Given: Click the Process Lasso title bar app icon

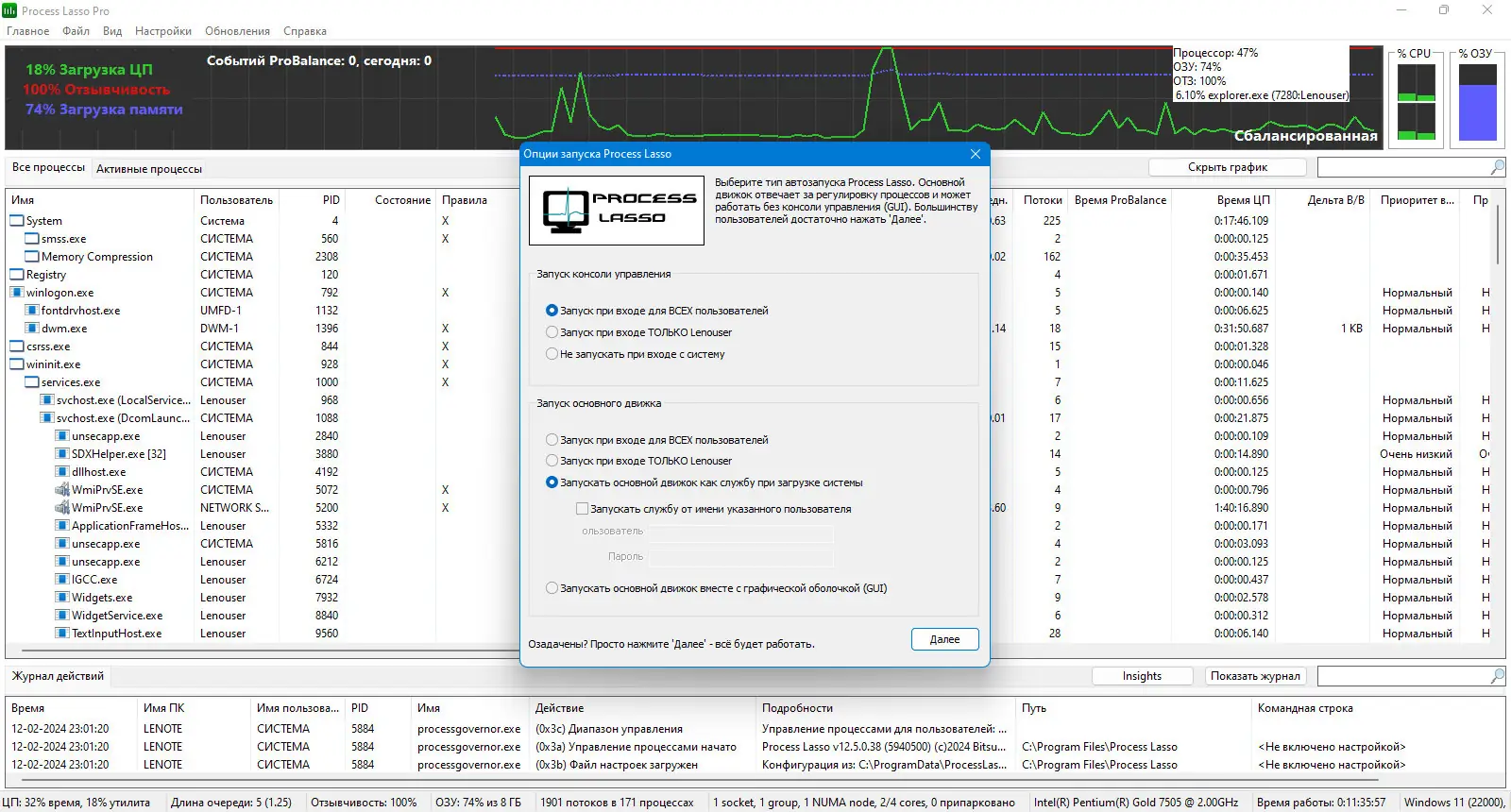Looking at the screenshot, I should click(x=9, y=10).
